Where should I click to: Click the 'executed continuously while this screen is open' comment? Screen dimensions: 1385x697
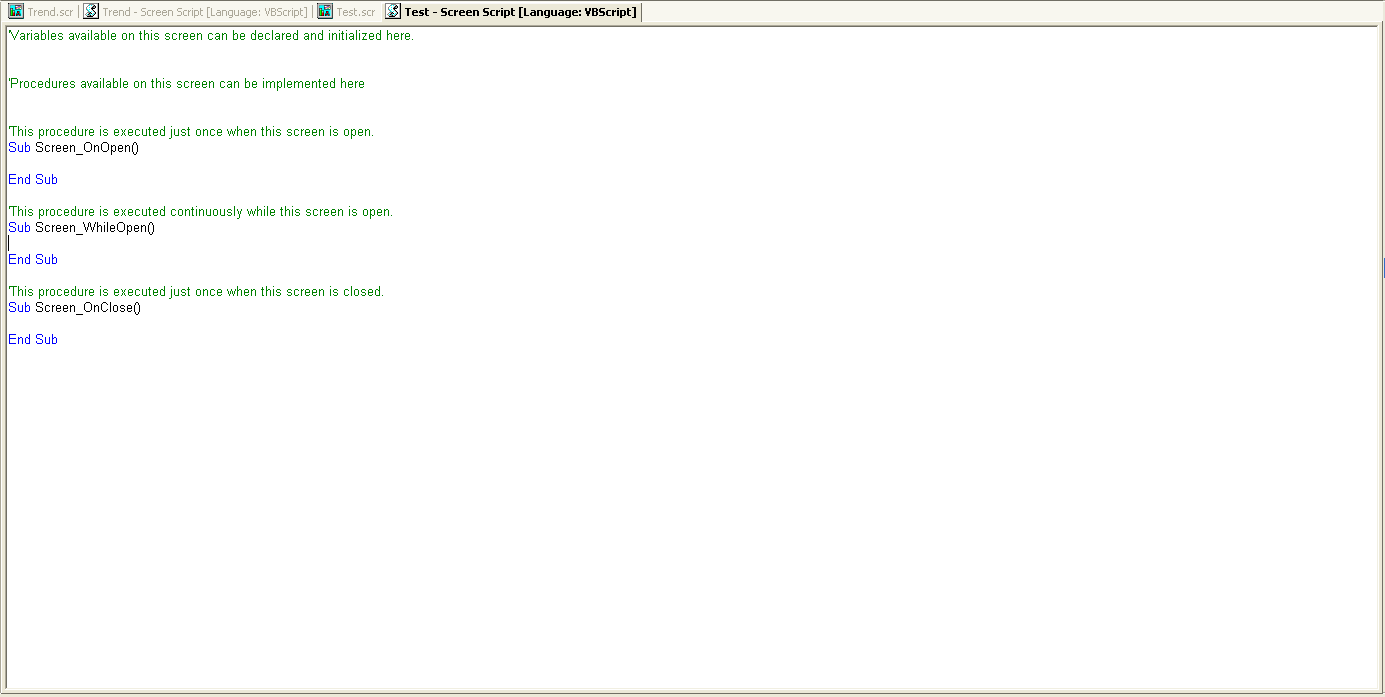[x=201, y=212]
